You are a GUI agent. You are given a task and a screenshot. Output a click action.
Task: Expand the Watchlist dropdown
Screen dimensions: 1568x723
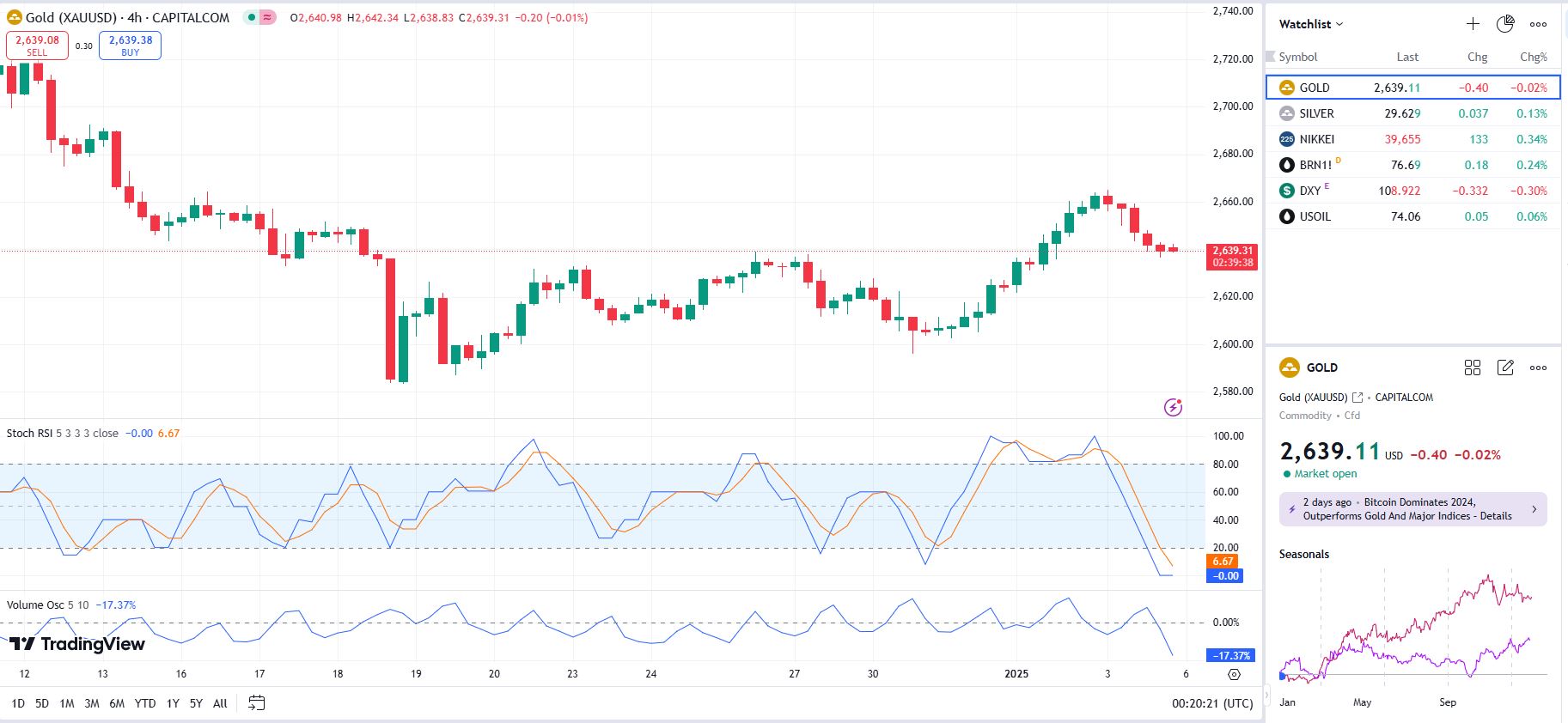[1311, 24]
